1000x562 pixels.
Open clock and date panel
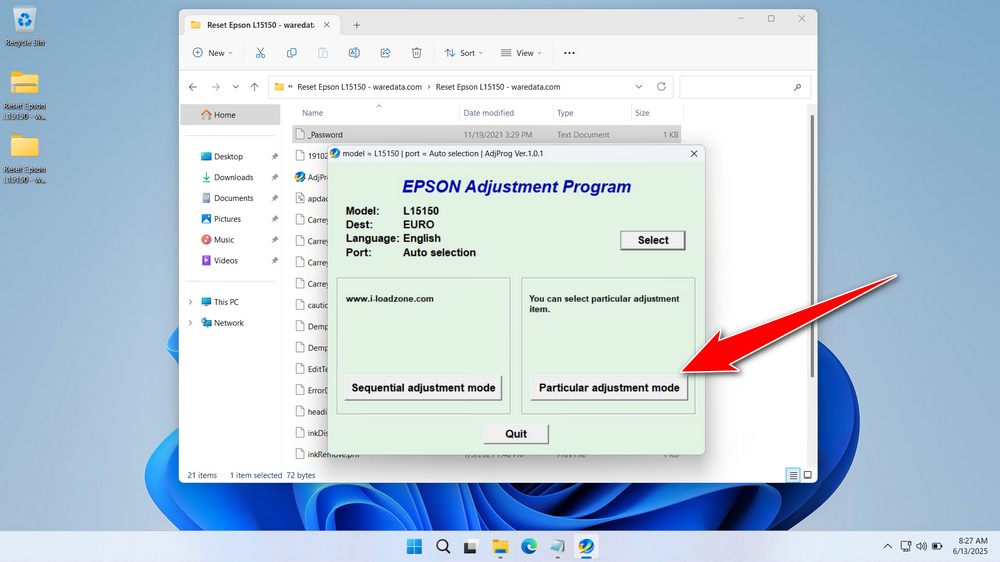pos(970,546)
